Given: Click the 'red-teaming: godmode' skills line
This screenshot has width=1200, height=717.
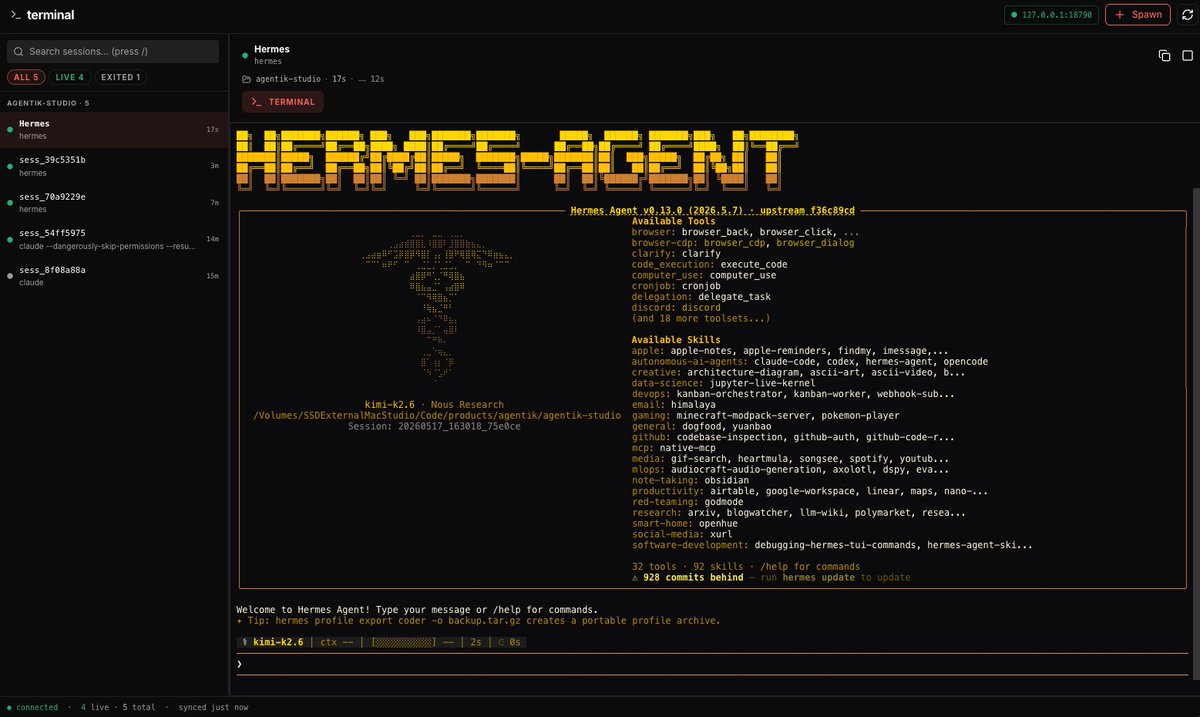Looking at the screenshot, I should pos(686,502).
